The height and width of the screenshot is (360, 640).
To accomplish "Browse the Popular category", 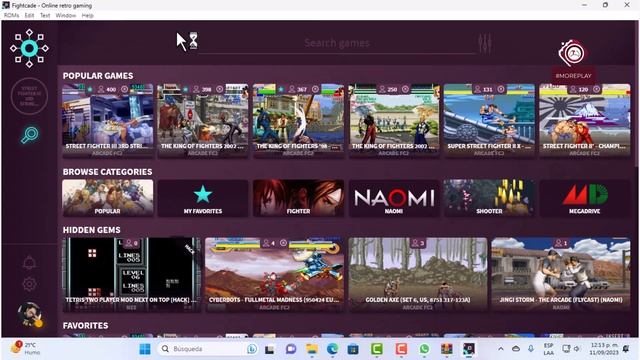I will click(108, 198).
